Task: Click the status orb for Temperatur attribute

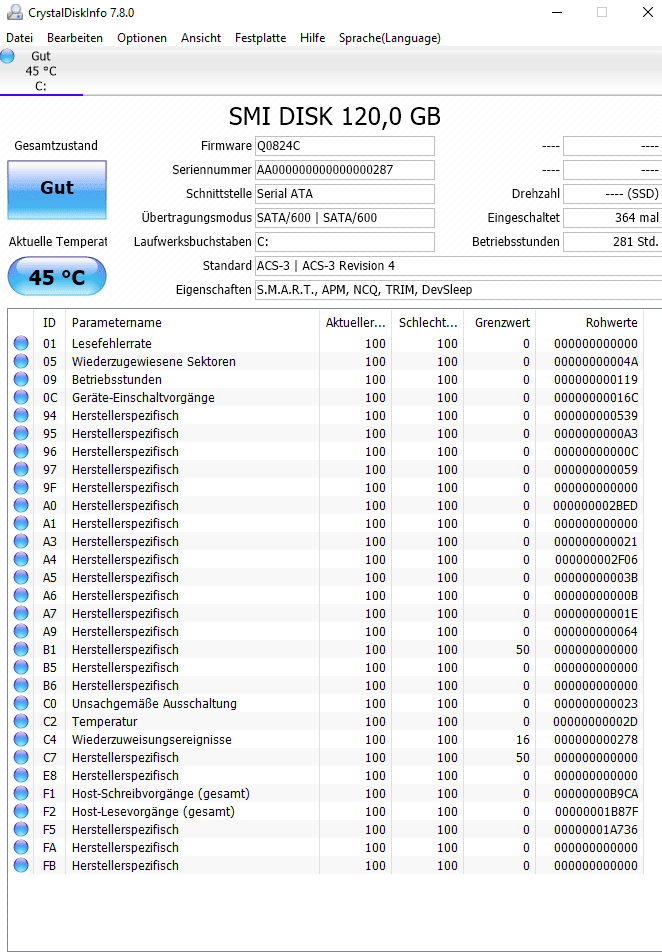Action: 21,721
